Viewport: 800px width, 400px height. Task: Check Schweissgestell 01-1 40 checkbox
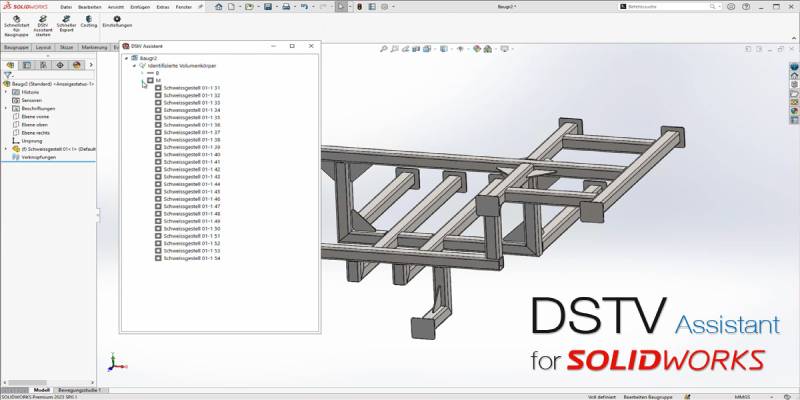click(x=158, y=154)
